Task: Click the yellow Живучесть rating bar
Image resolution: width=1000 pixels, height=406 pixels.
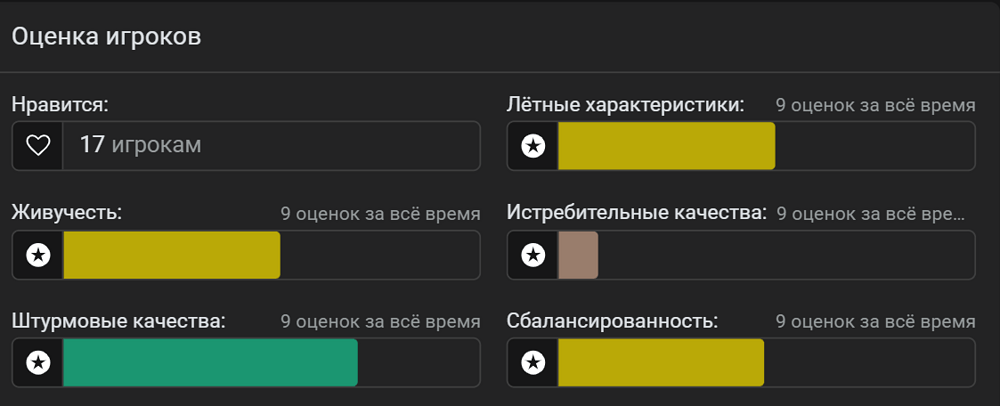Action: (x=172, y=255)
